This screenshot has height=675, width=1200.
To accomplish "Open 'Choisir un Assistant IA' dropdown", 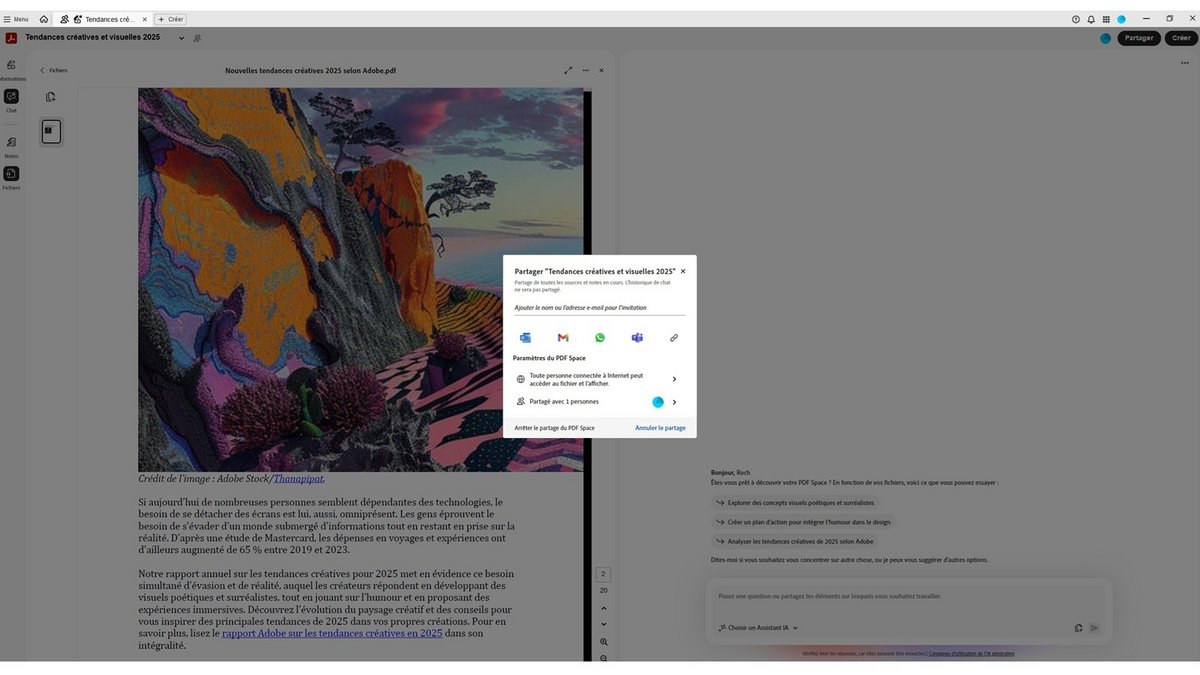I will click(x=758, y=628).
